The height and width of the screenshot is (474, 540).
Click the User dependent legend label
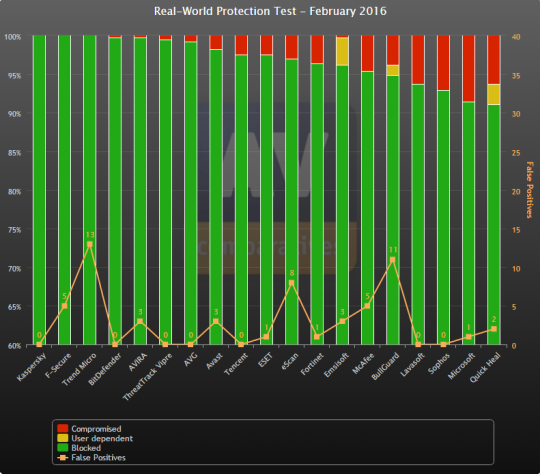tap(102, 439)
